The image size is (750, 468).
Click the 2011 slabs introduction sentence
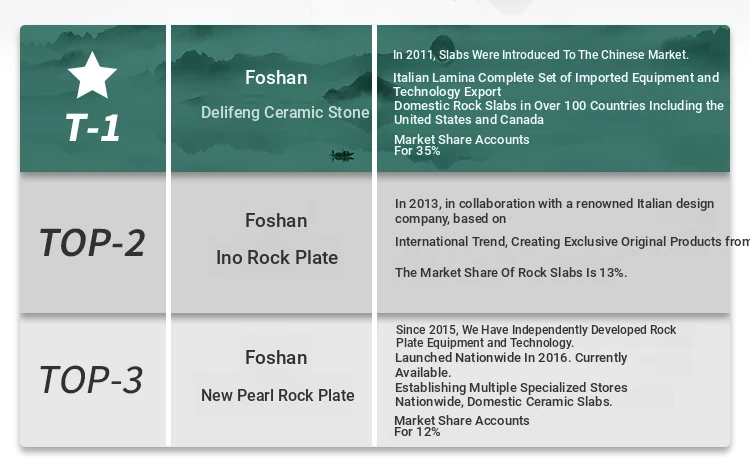point(540,55)
